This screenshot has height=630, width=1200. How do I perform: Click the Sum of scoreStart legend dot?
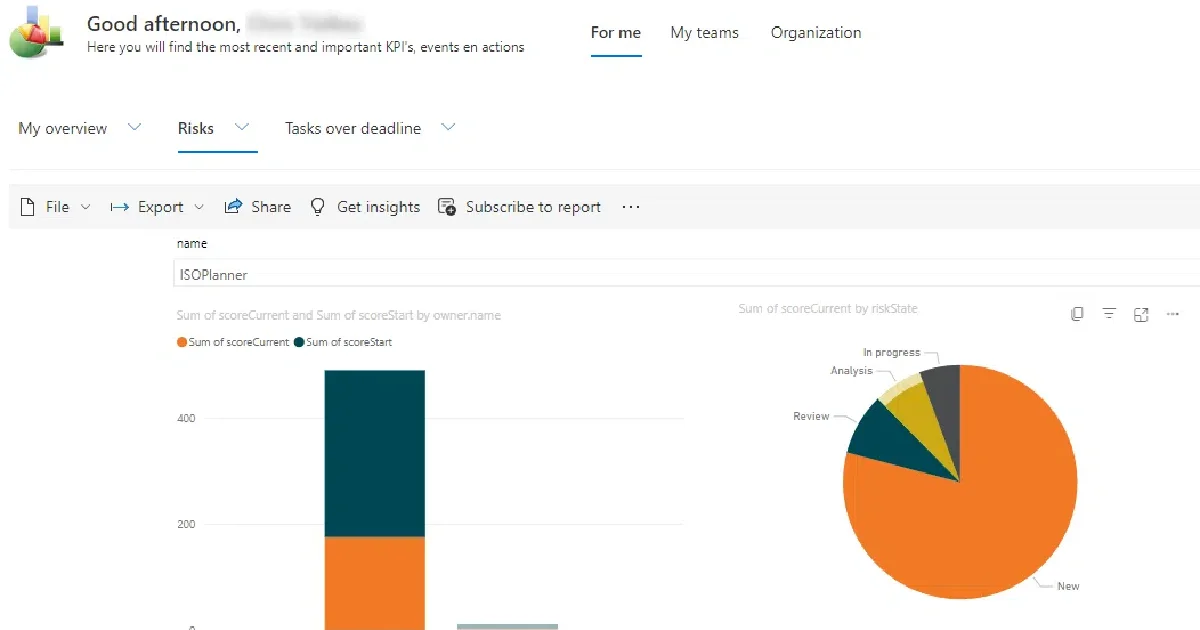point(299,342)
